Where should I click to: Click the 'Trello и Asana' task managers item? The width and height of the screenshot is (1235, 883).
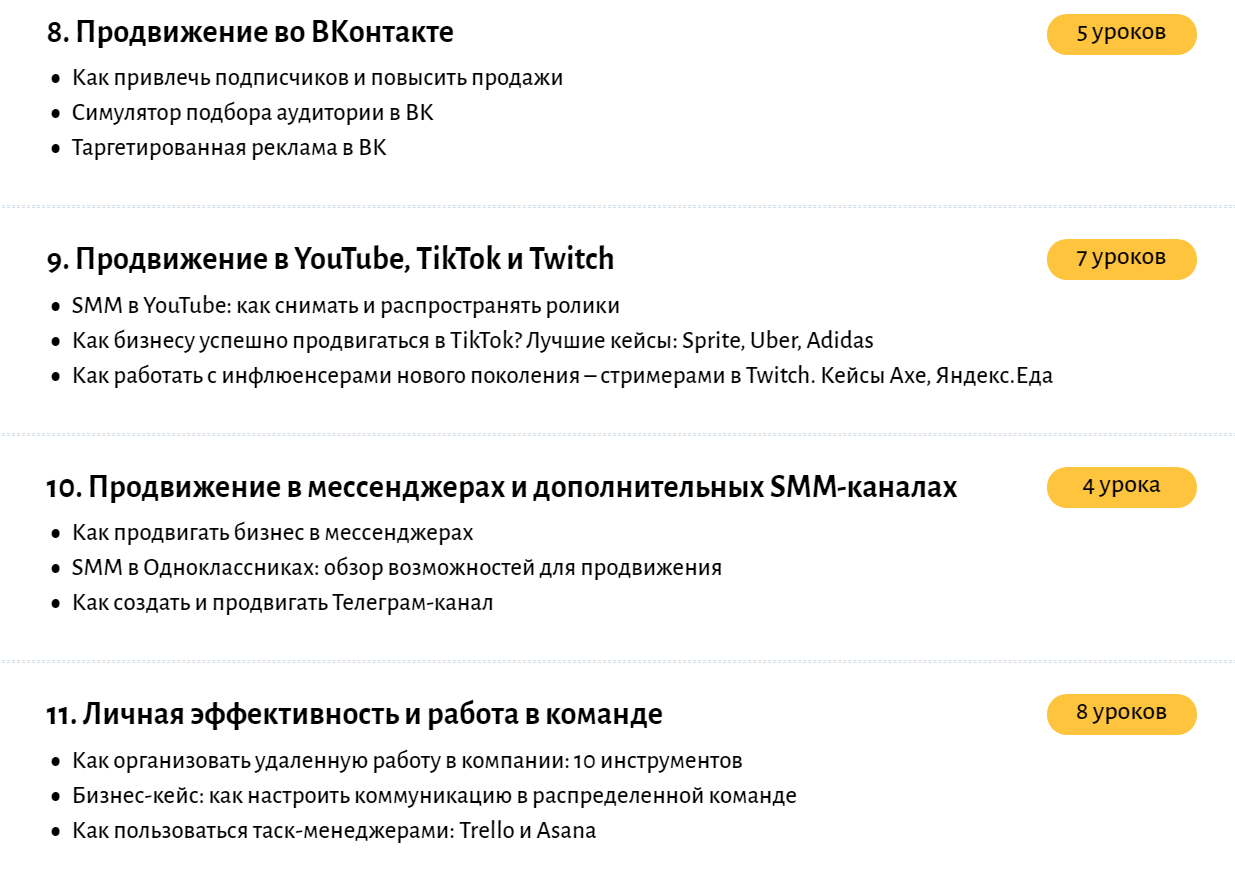click(333, 831)
